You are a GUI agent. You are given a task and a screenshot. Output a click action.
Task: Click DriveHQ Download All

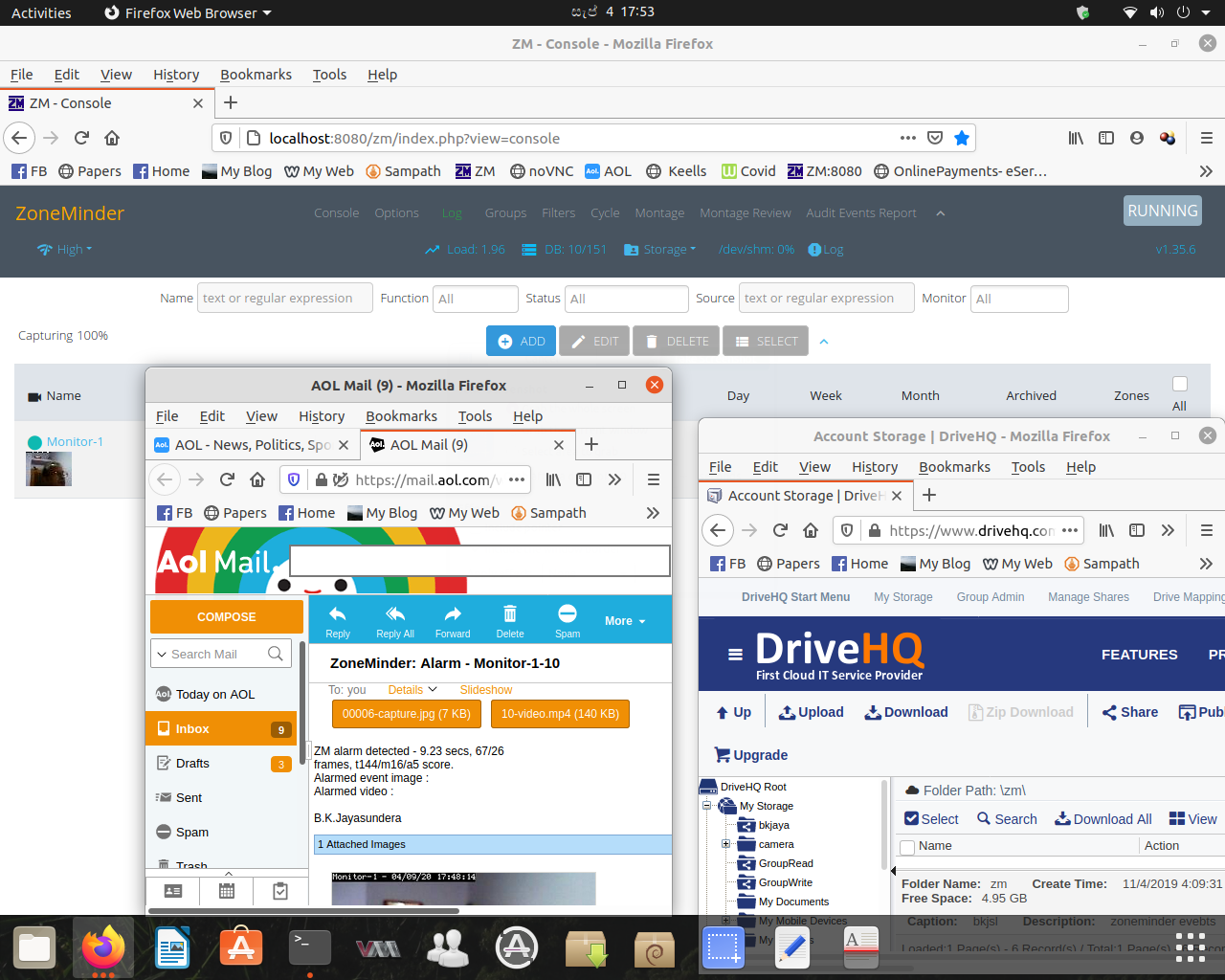click(x=1103, y=819)
